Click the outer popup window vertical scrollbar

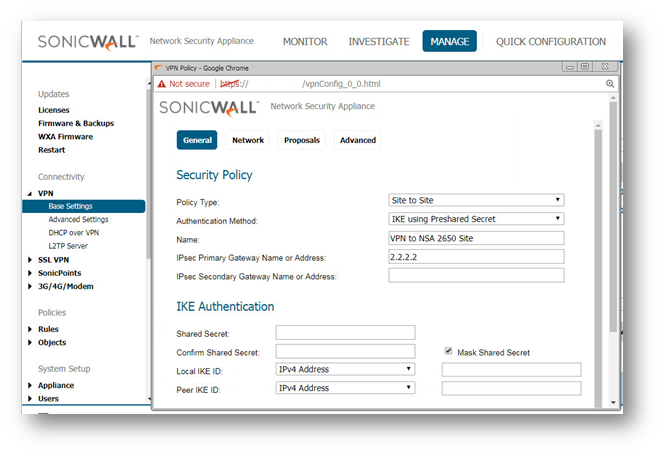613,217
